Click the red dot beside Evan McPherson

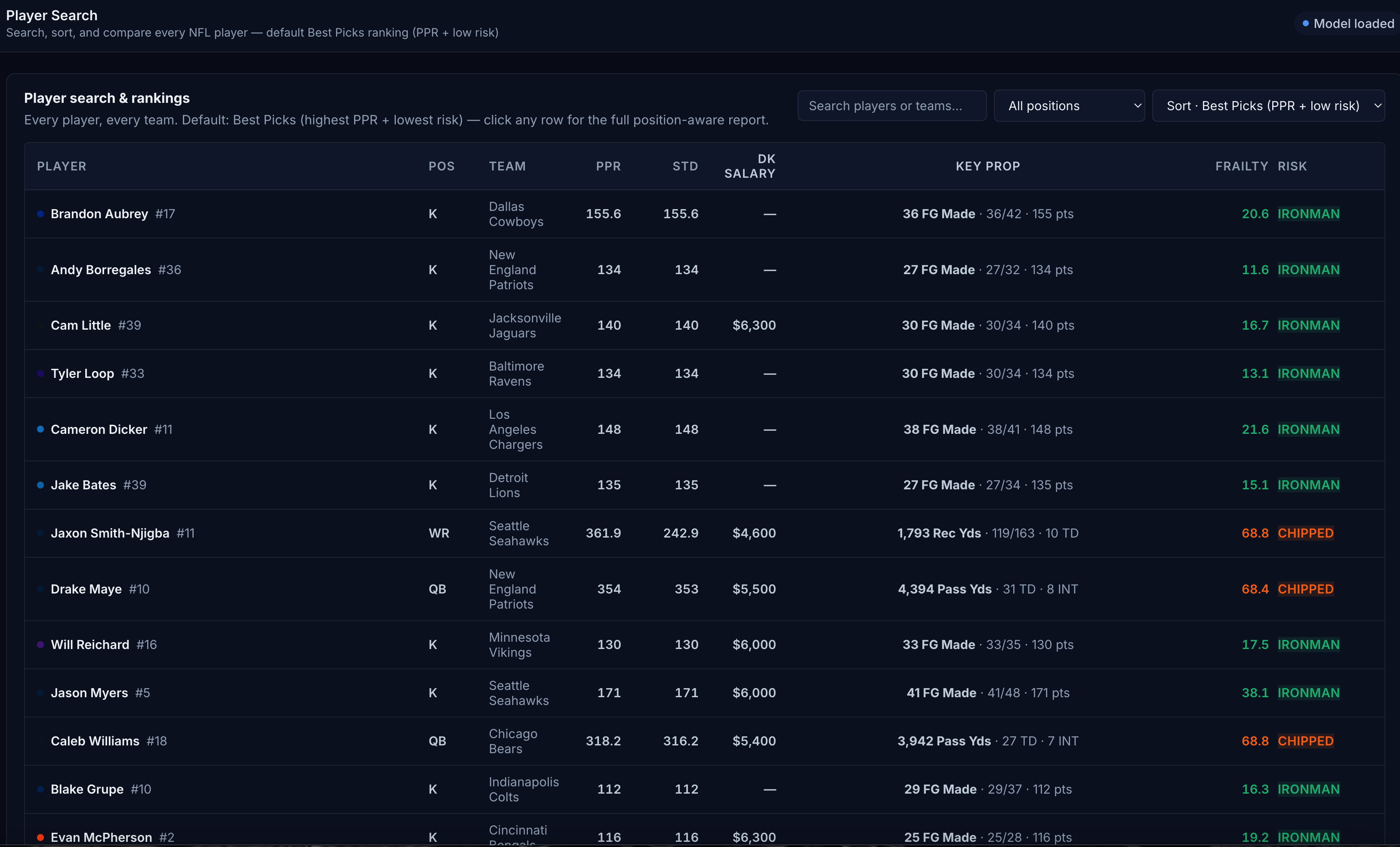40,838
